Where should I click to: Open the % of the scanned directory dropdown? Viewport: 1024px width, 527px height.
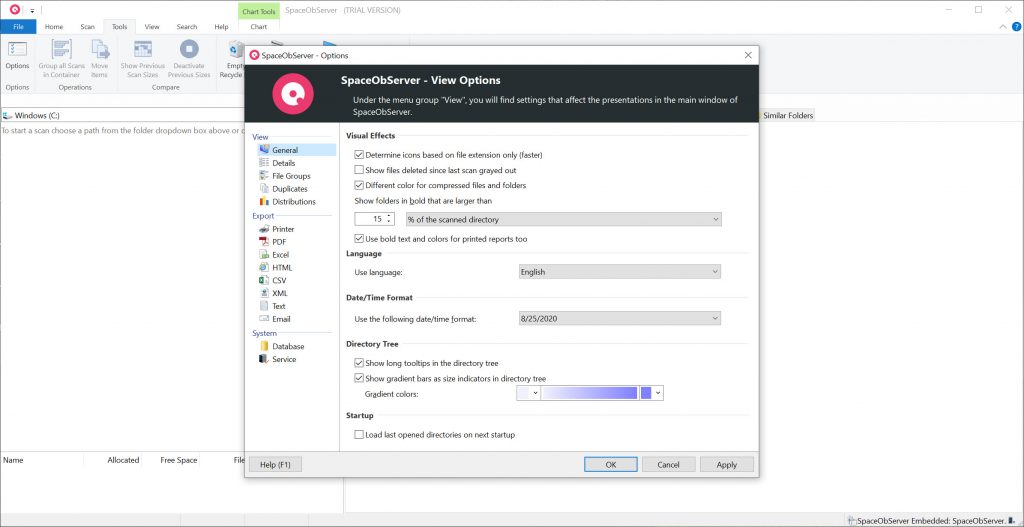tap(564, 219)
